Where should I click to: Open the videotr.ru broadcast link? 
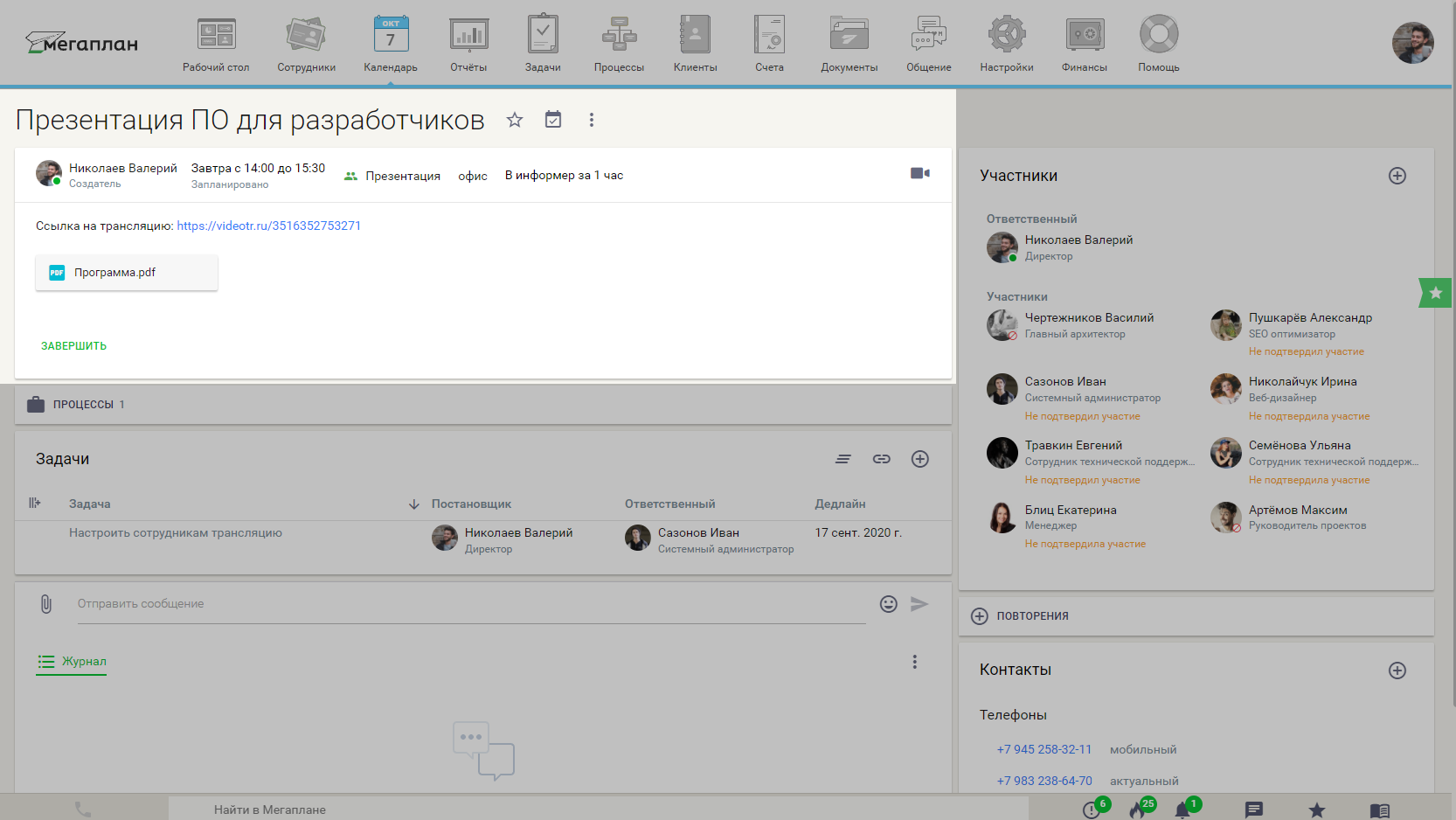click(x=268, y=226)
